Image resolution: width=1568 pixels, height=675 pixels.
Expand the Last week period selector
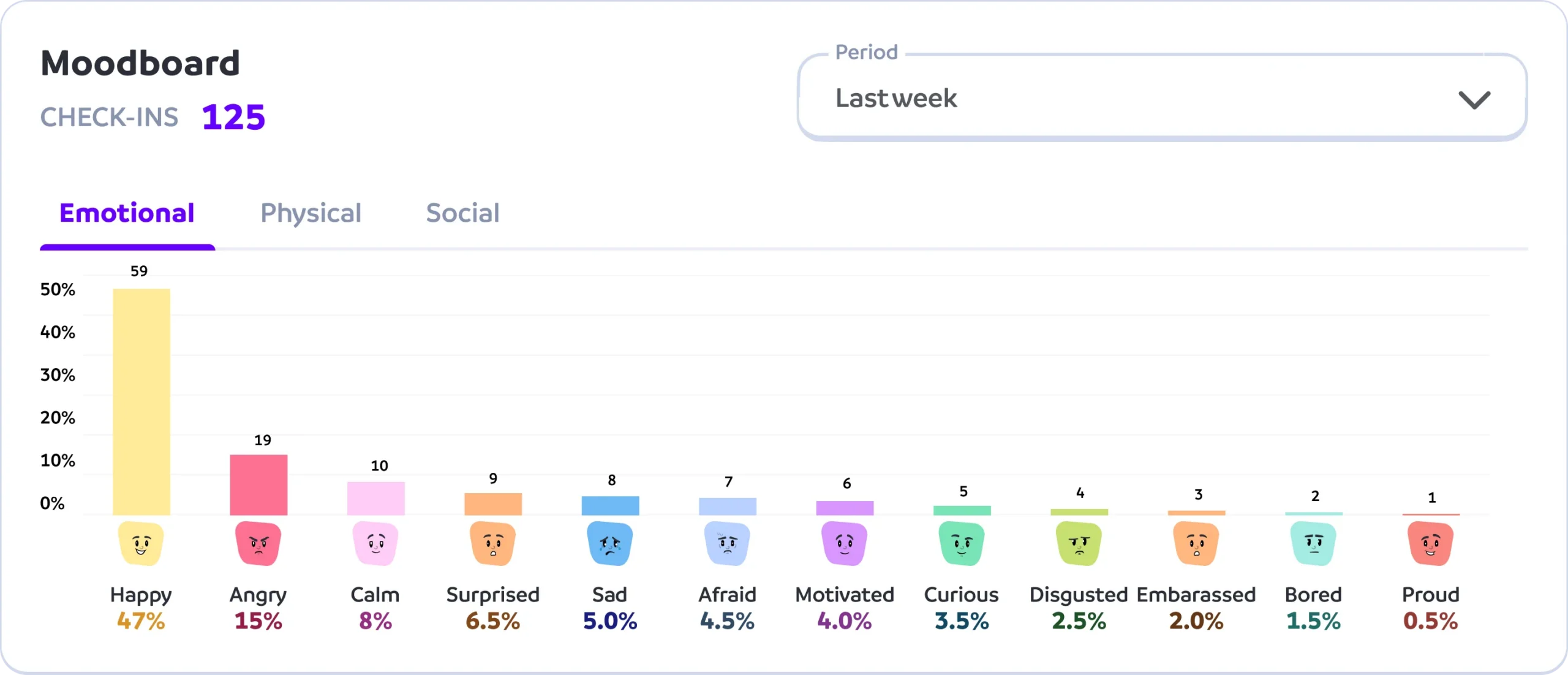pyautogui.click(x=895, y=99)
